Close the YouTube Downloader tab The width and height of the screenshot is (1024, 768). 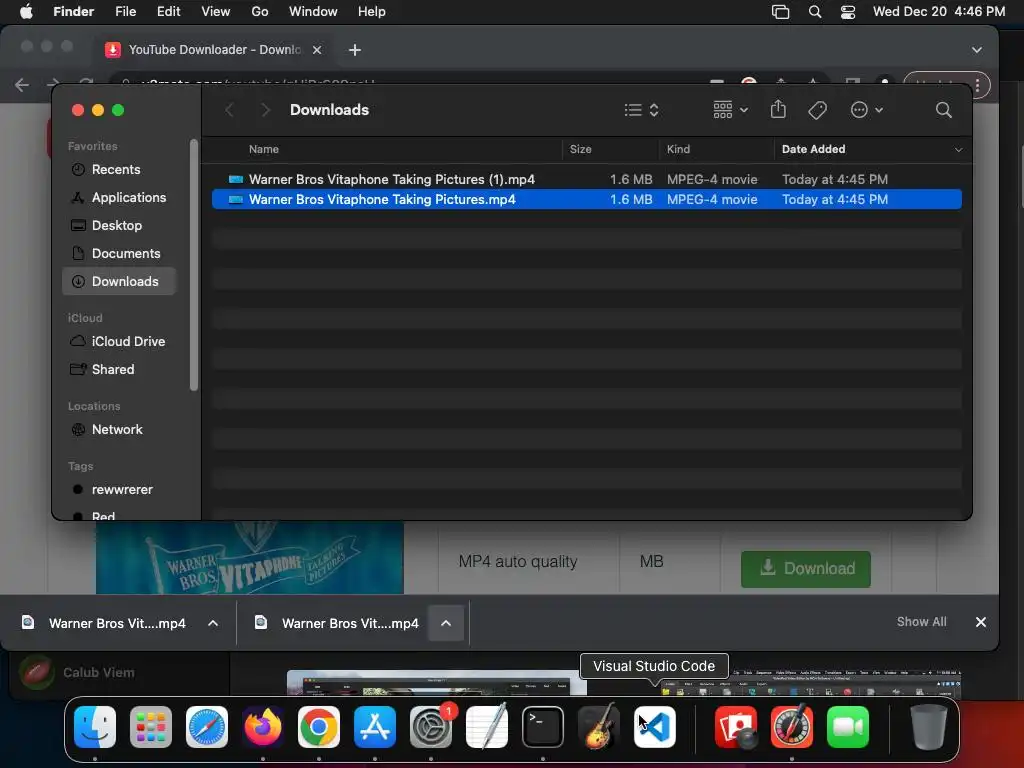click(317, 50)
